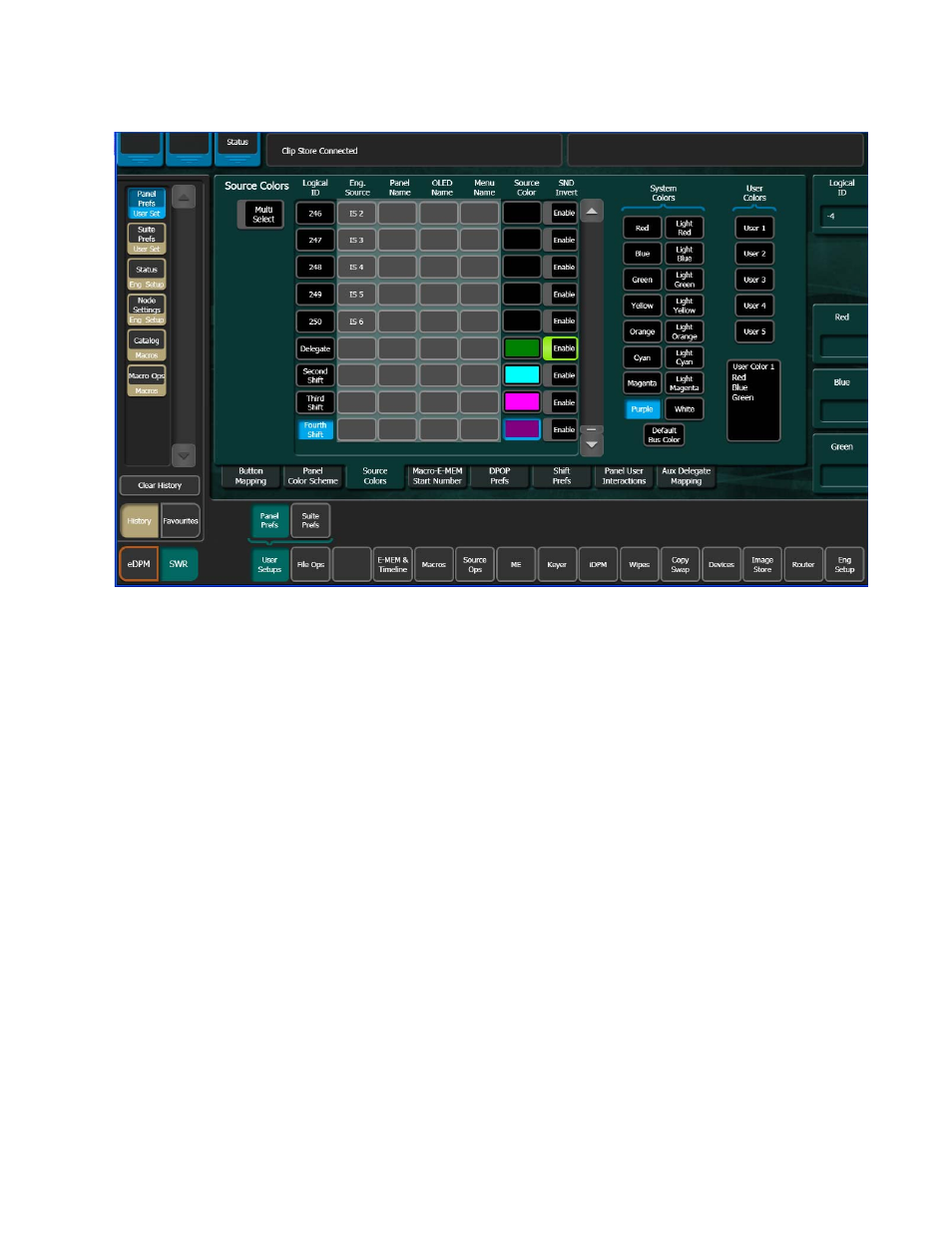
Task: Choose Light Cyan system color
Action: pos(684,357)
